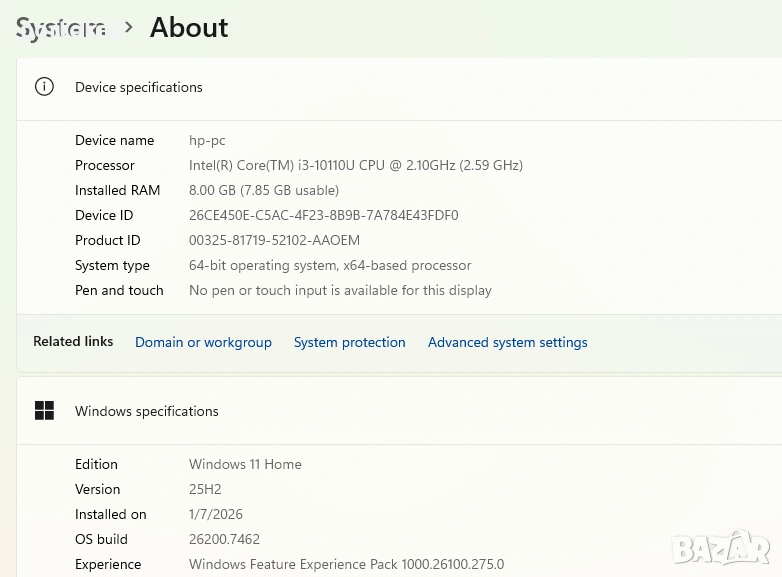
Task: Collapse the Device specifications section
Action: pos(400,88)
